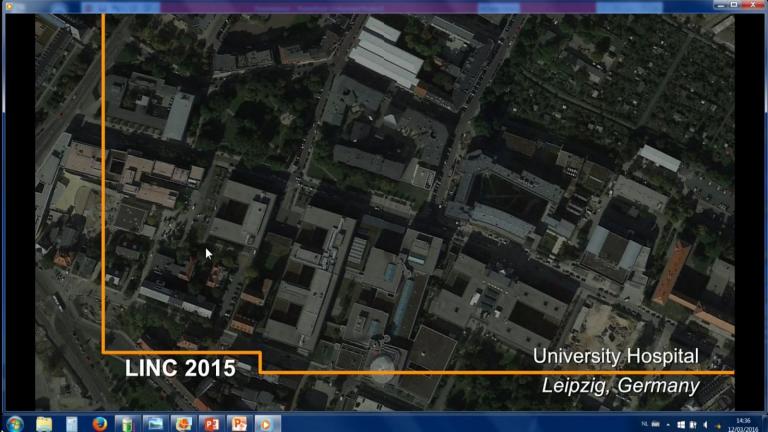
Task: Switch to the orange PowerPoint slideshow taskbar button
Action: pyautogui.click(x=239, y=424)
